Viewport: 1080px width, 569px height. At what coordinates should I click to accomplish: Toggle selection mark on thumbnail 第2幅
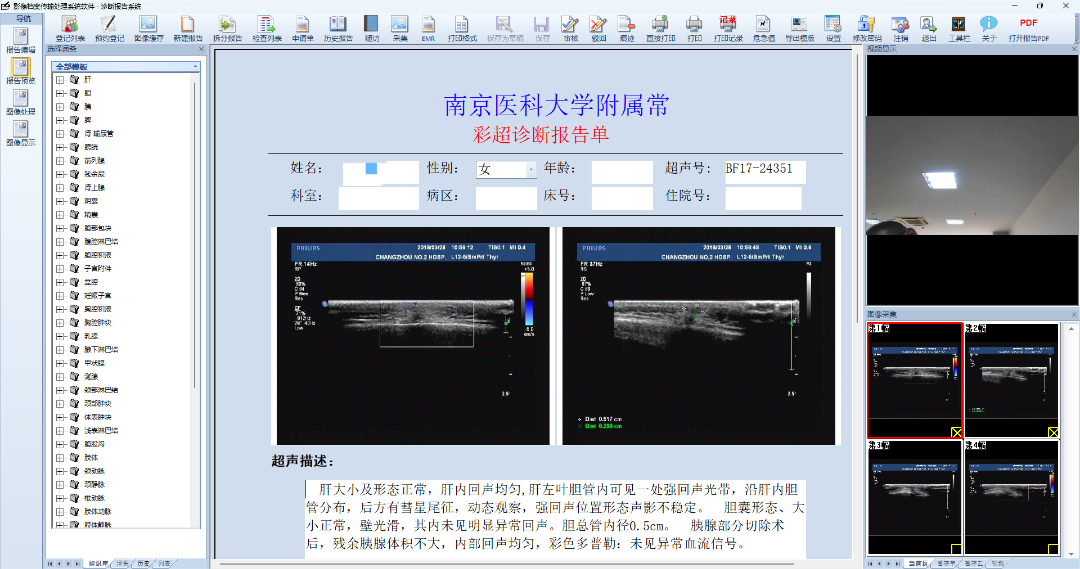pyautogui.click(x=1053, y=432)
